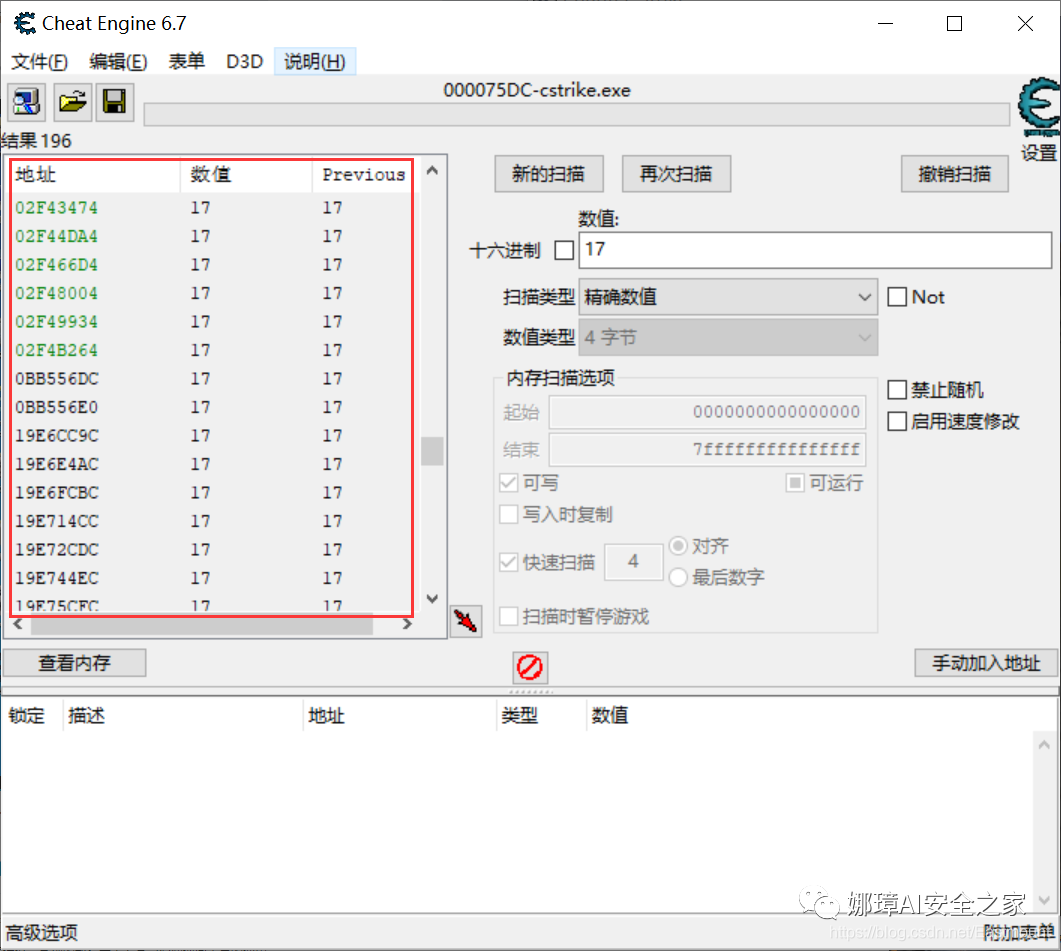
Task: Select address row 0BB556DC
Action: point(212,378)
